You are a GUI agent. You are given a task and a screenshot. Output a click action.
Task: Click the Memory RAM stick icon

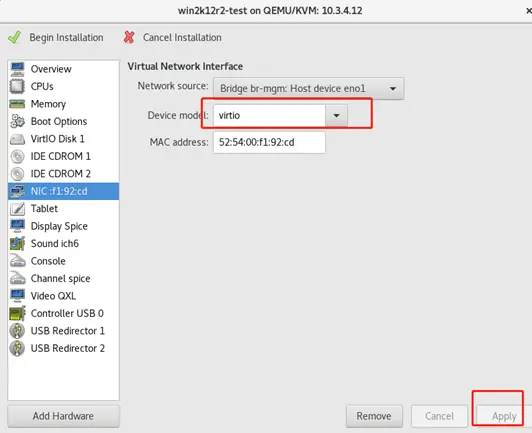(17, 104)
